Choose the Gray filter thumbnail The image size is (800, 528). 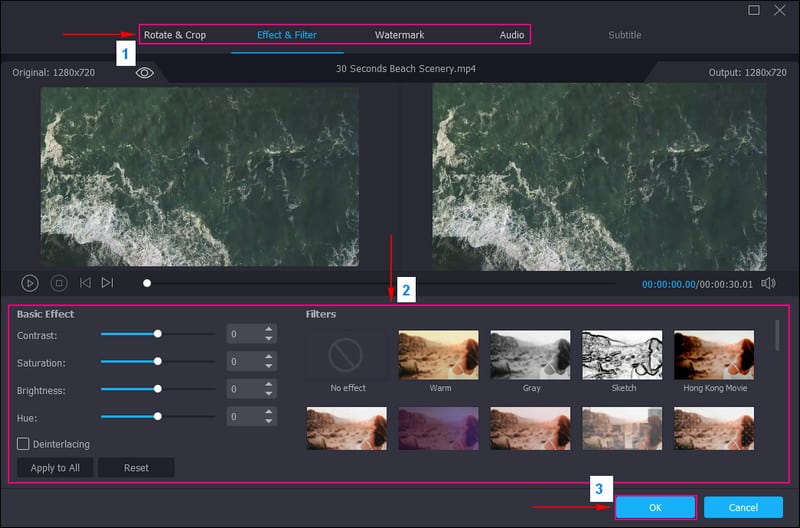coord(530,353)
